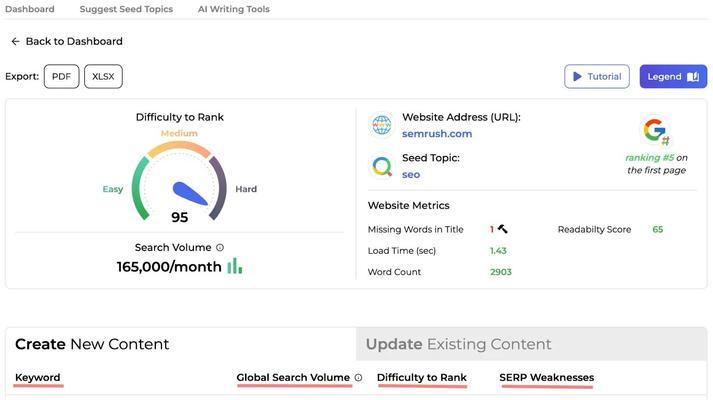Sort by Difficulty to Rank column
713x400 pixels.
point(422,377)
